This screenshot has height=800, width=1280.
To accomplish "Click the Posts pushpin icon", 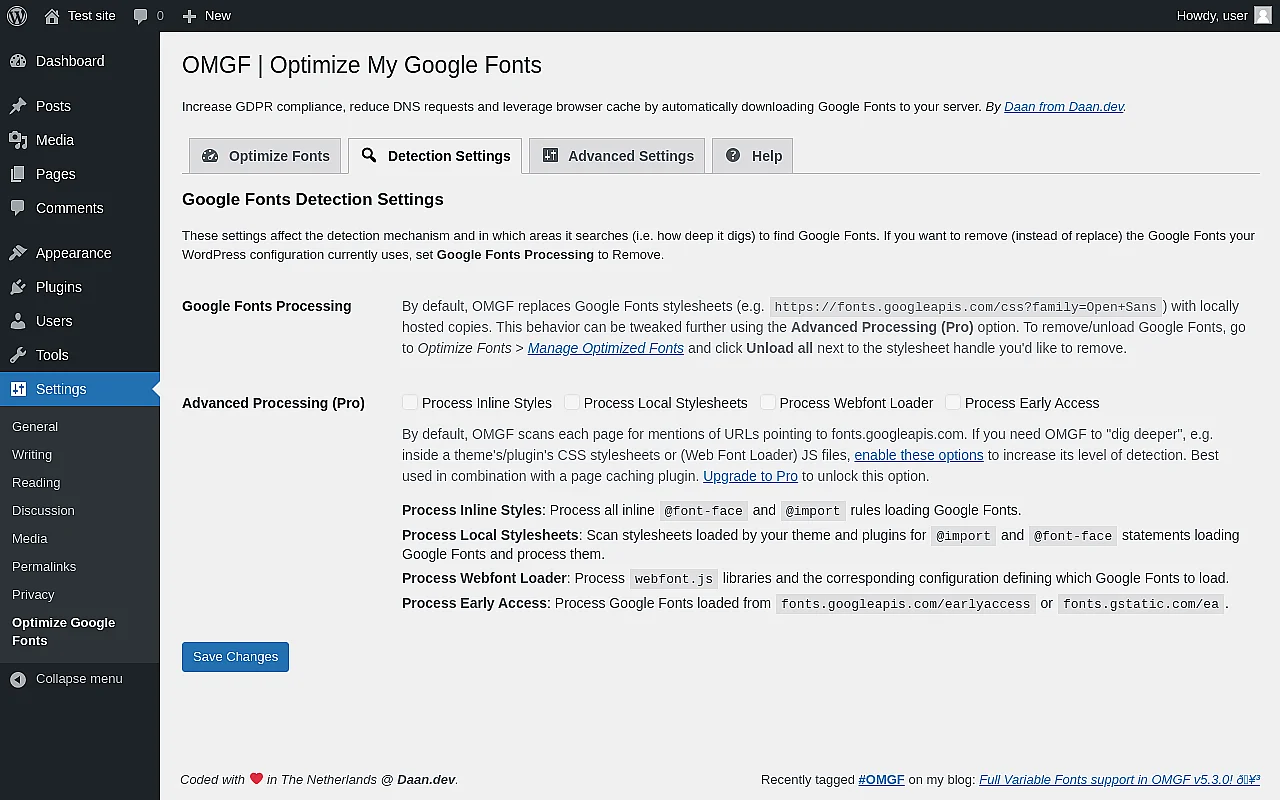I will (x=18, y=106).
